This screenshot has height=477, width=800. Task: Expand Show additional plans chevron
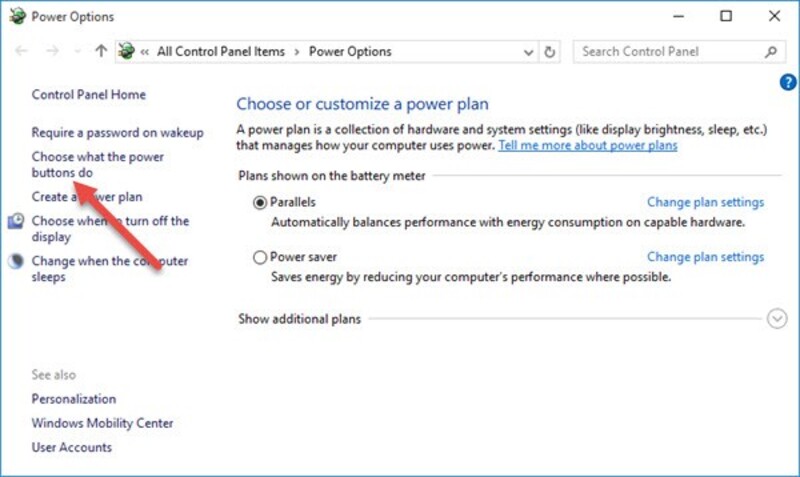coord(777,319)
